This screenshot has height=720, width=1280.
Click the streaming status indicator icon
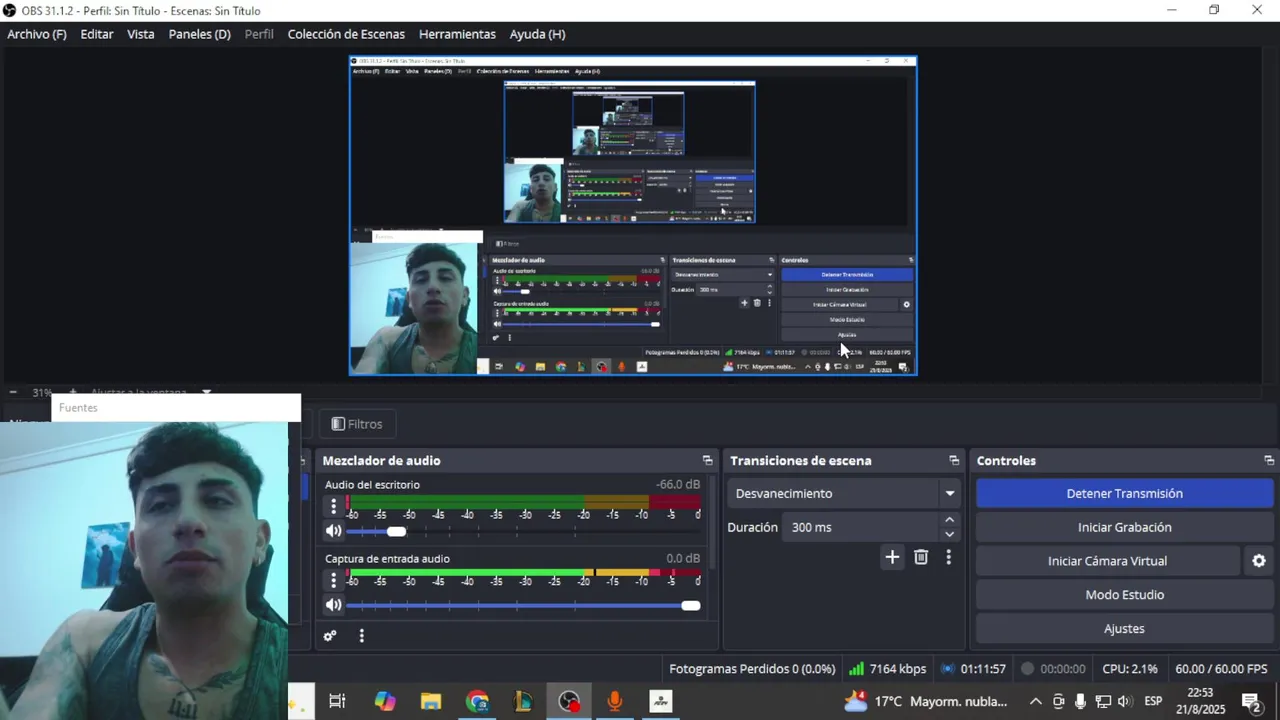948,669
